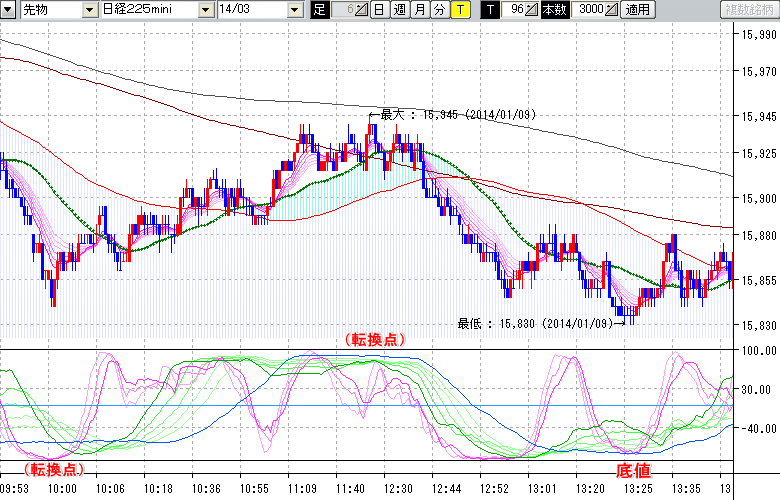The image size is (780, 500).
Task: Select the 日 daily timeframe button
Action: [379, 10]
